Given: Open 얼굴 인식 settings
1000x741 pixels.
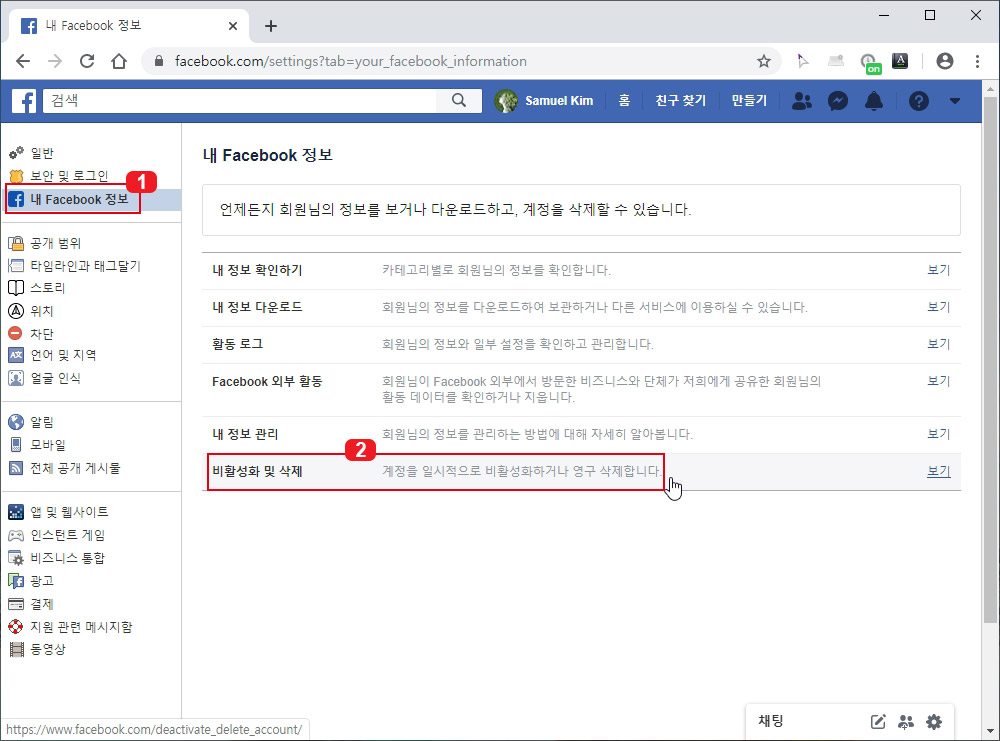Looking at the screenshot, I should [x=55, y=378].
